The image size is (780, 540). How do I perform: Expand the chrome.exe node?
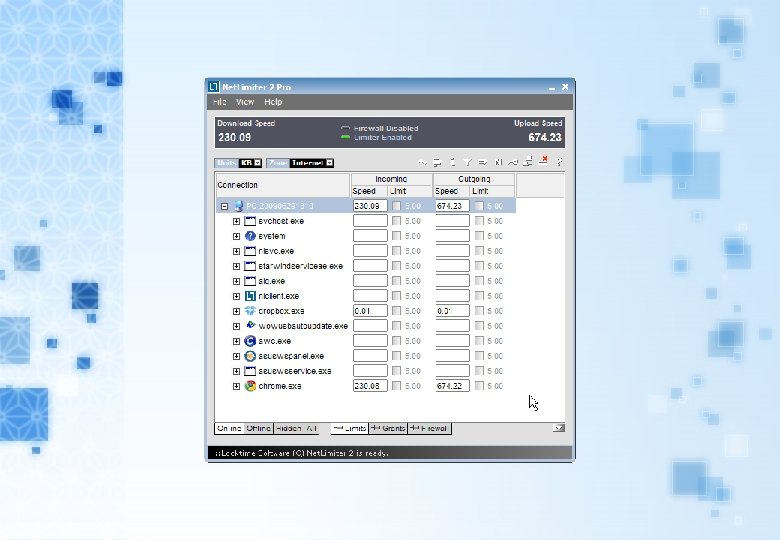(236, 386)
